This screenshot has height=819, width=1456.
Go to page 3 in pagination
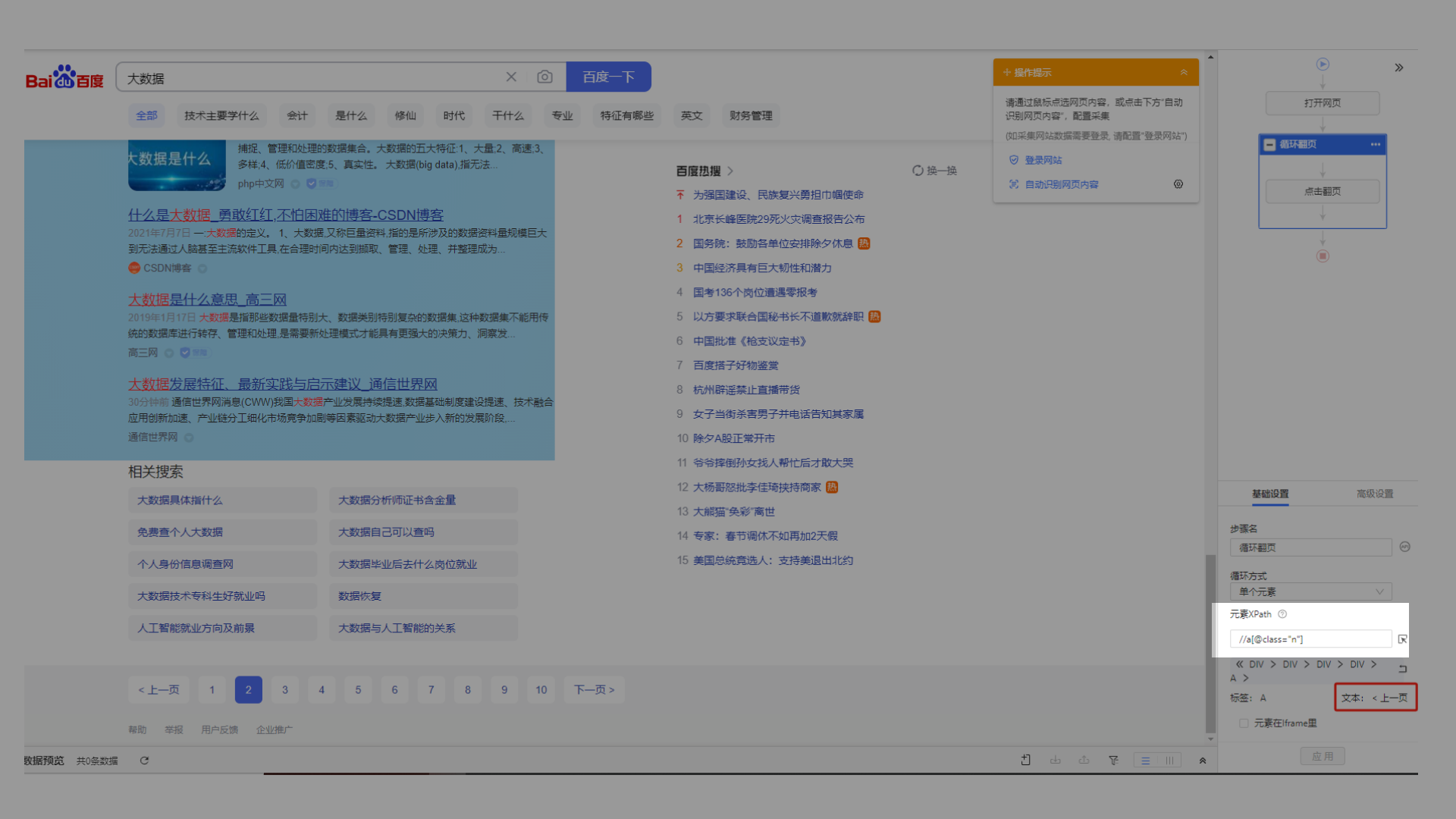[285, 690]
